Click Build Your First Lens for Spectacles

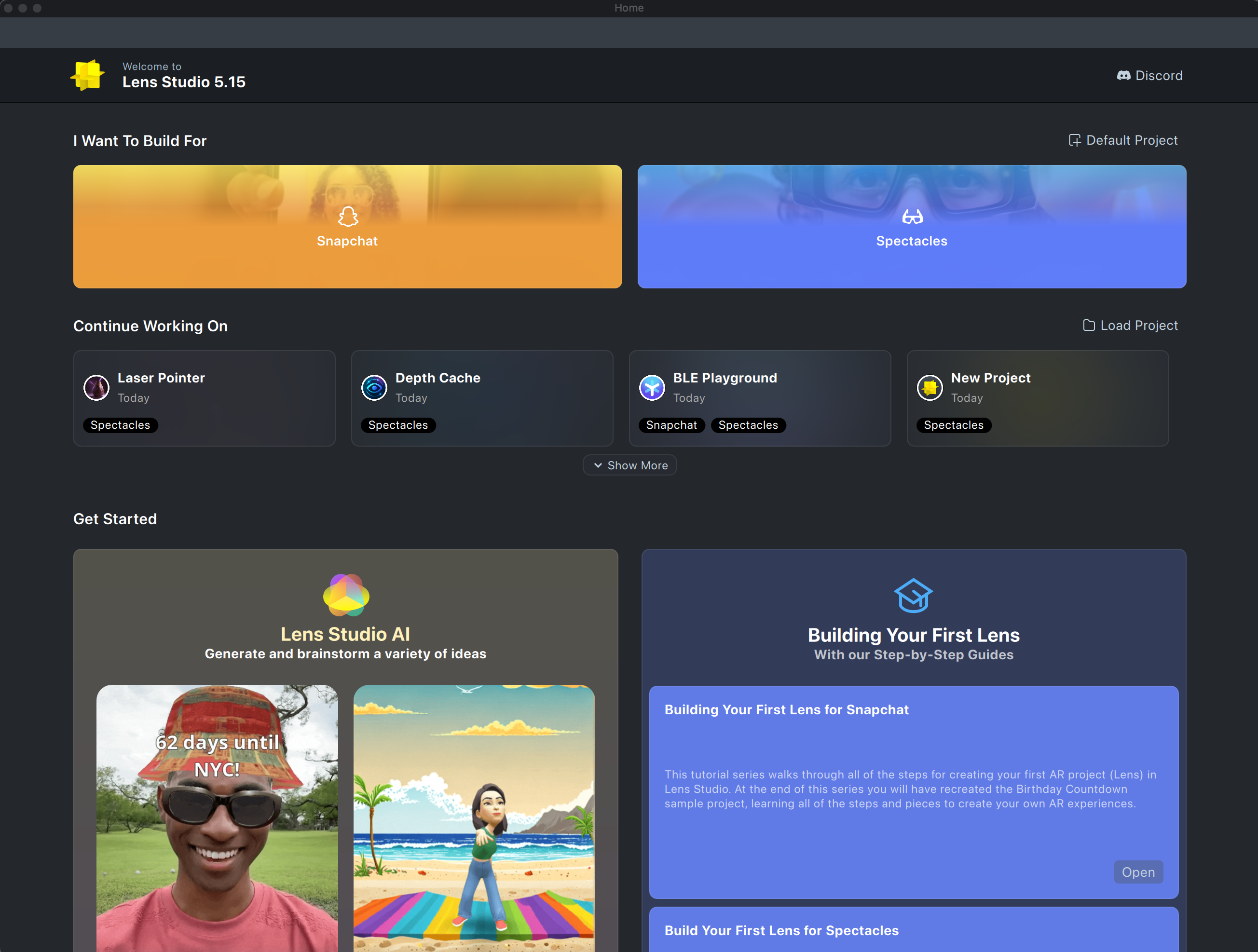(x=781, y=930)
